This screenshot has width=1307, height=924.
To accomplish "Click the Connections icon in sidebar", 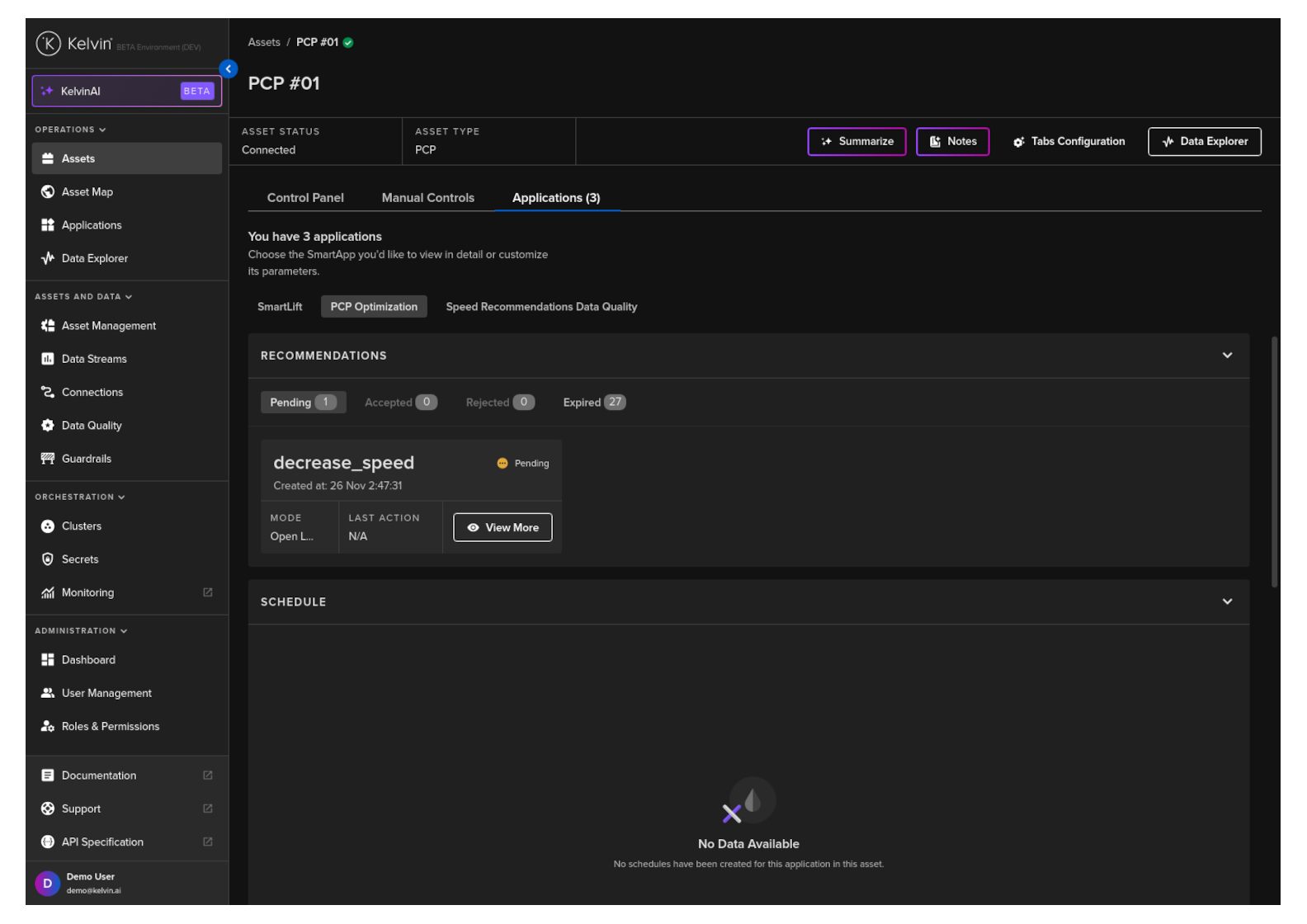I will point(48,392).
